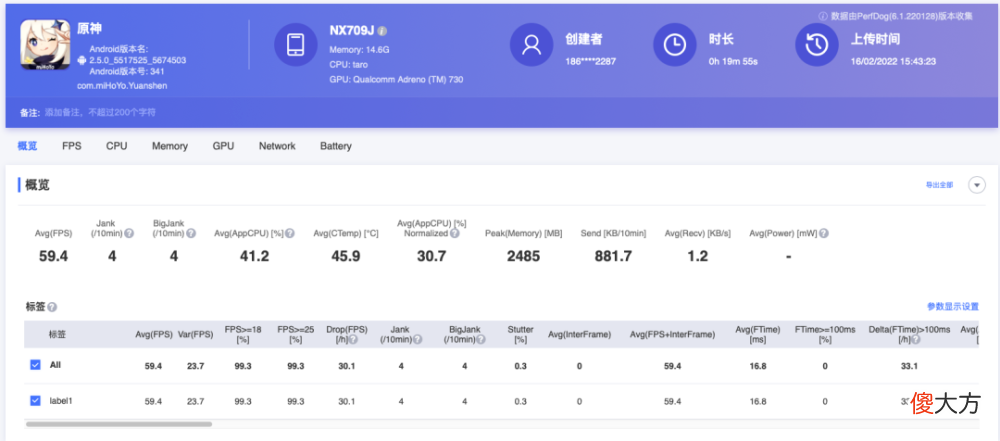The image size is (1000, 441).
Task: Switch to the GPU tab
Action: 223,146
